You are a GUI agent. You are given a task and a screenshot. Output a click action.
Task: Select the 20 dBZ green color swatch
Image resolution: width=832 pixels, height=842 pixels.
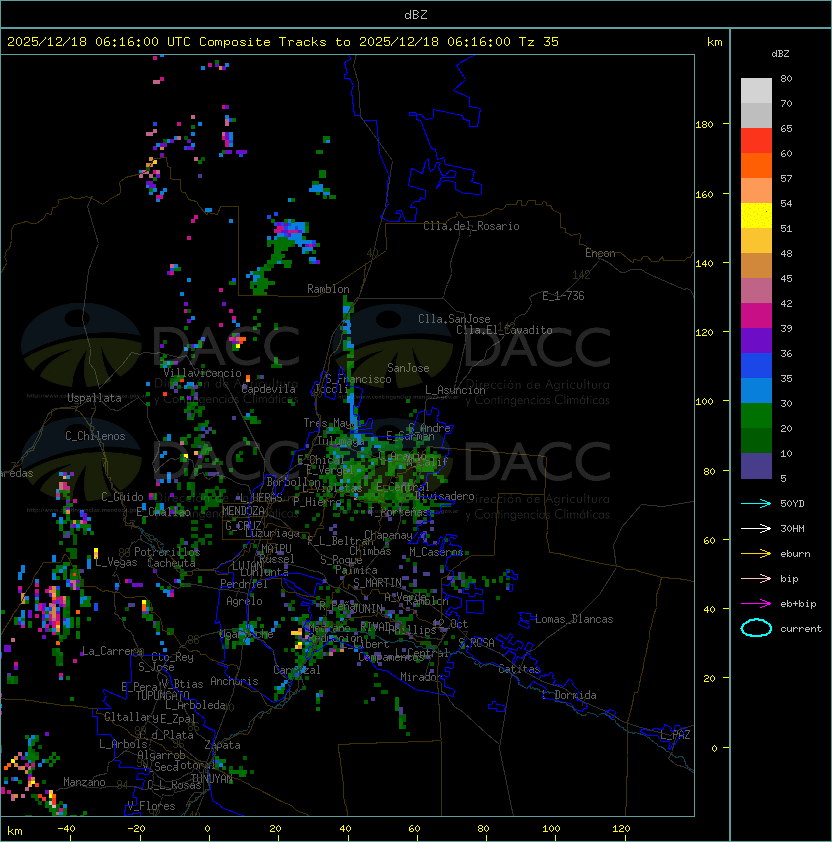point(756,416)
